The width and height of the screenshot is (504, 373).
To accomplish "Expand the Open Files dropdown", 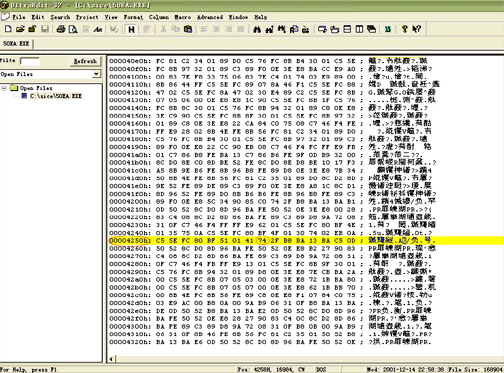I will tap(96, 74).
